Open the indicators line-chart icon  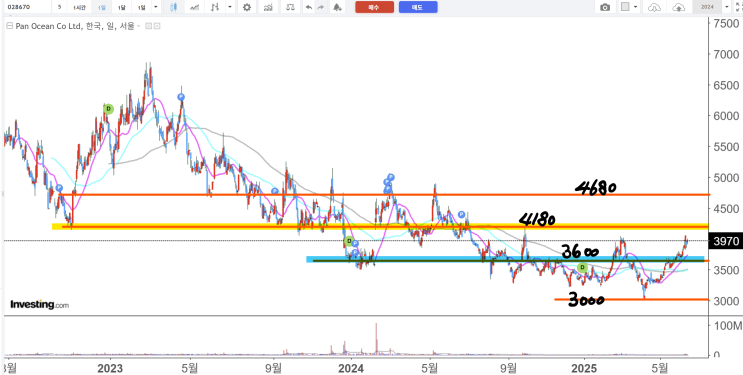(x=194, y=7)
